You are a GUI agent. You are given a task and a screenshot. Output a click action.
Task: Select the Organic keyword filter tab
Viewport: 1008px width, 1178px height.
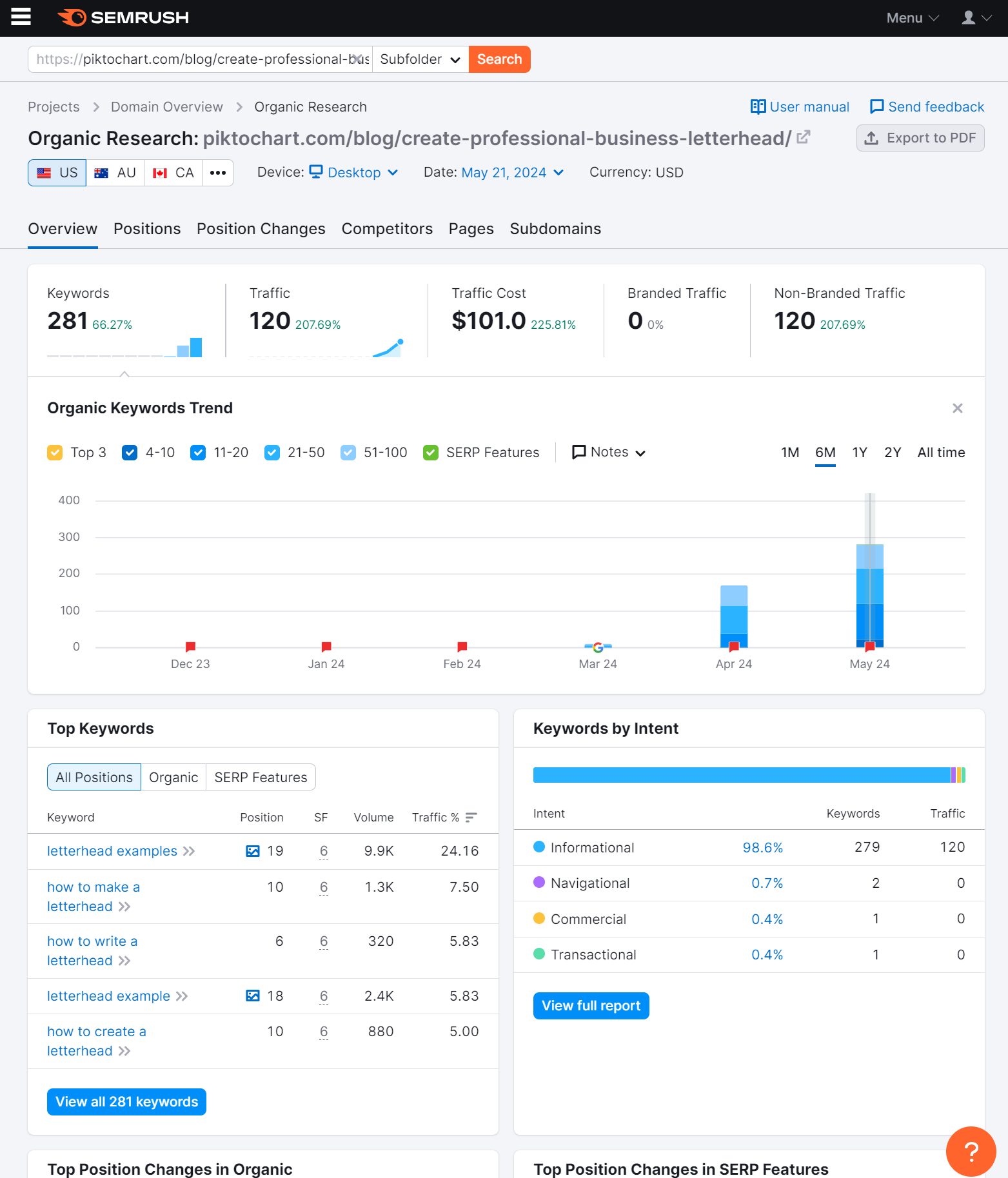click(x=173, y=778)
